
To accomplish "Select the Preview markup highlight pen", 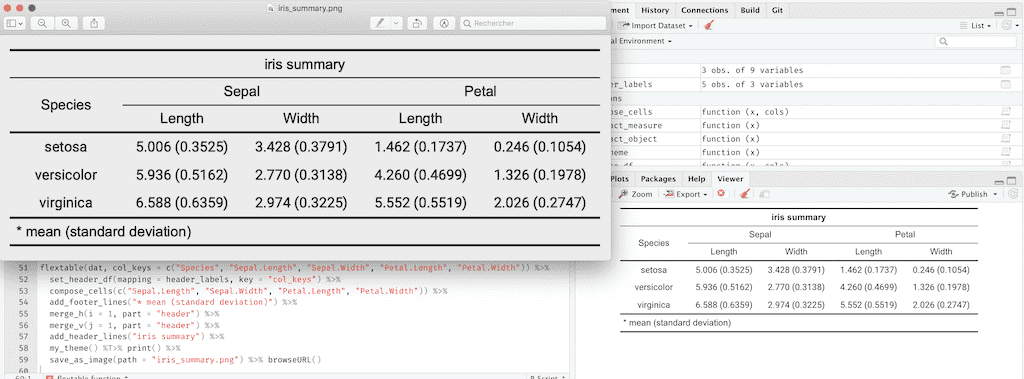I will coord(380,23).
